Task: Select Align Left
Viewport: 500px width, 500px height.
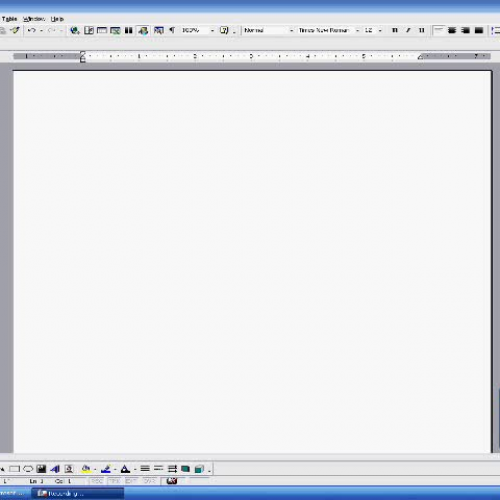Action: 438,30
